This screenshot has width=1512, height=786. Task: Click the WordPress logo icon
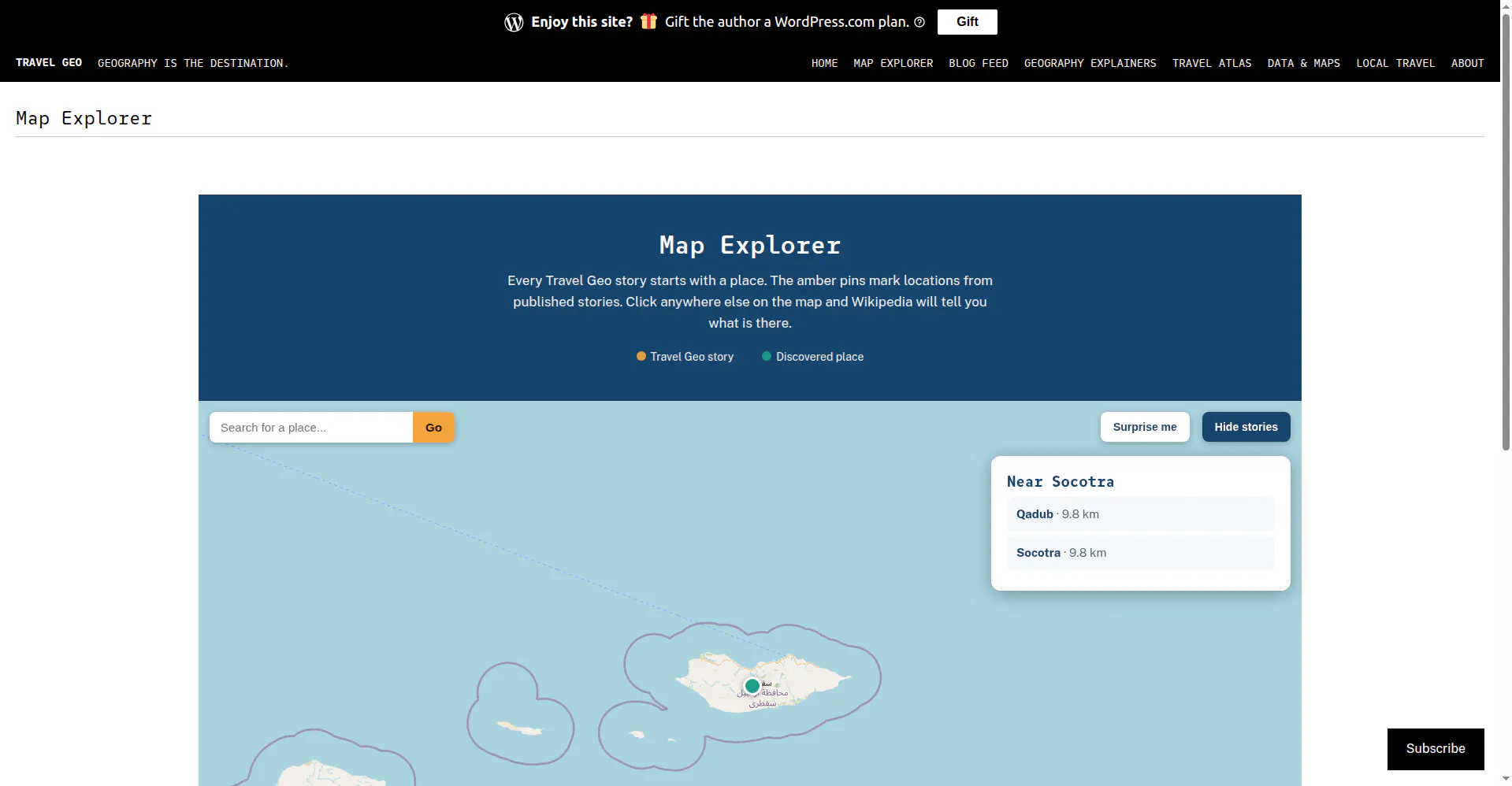click(x=514, y=22)
